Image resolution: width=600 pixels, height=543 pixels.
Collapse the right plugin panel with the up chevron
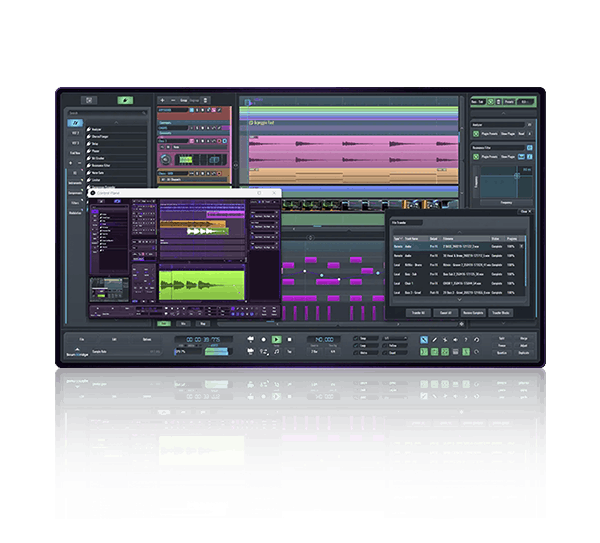click(x=503, y=113)
